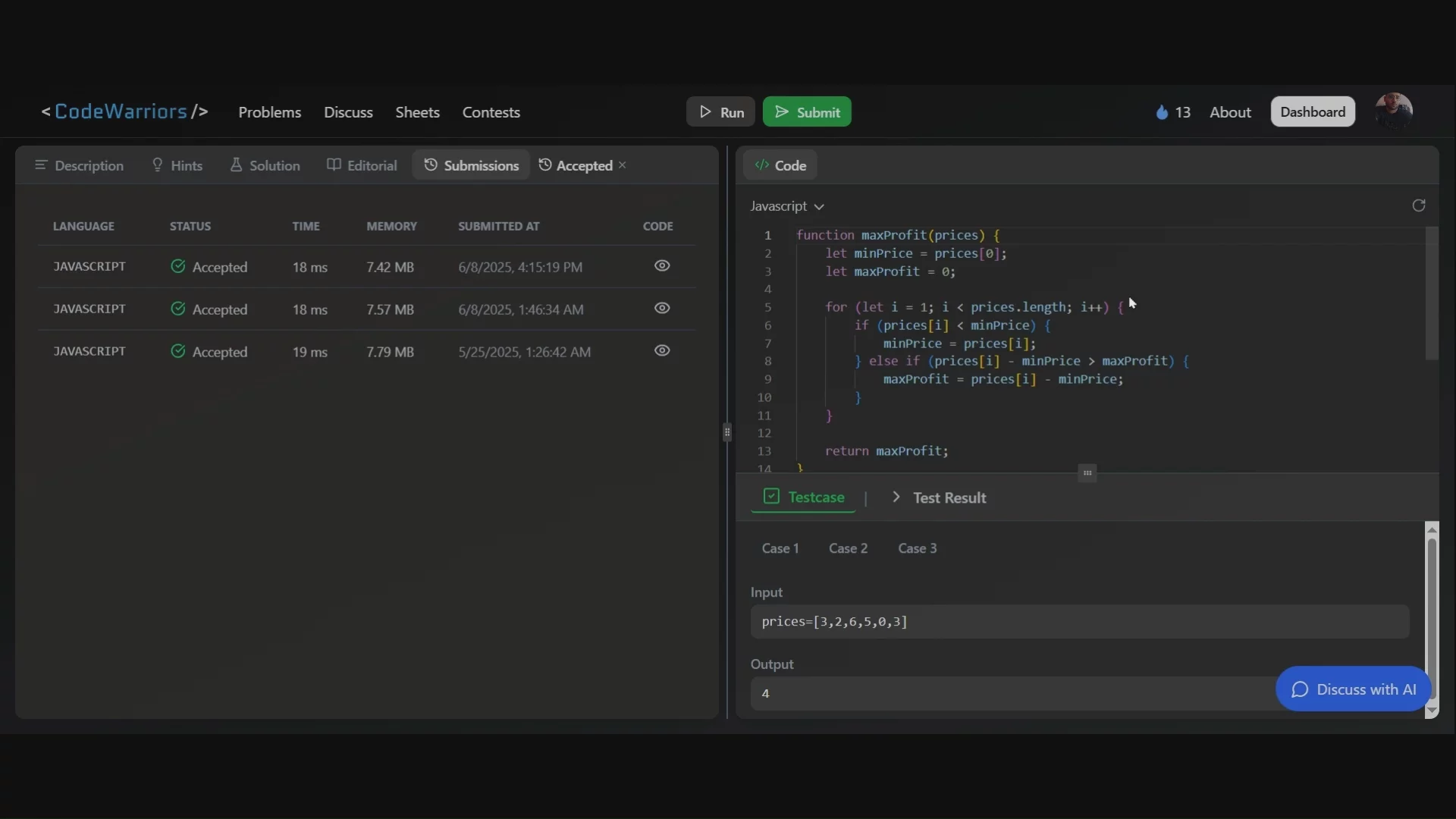Click the Accepted status of 7.42 MB row
This screenshot has height=819, width=1456.
[209, 267]
